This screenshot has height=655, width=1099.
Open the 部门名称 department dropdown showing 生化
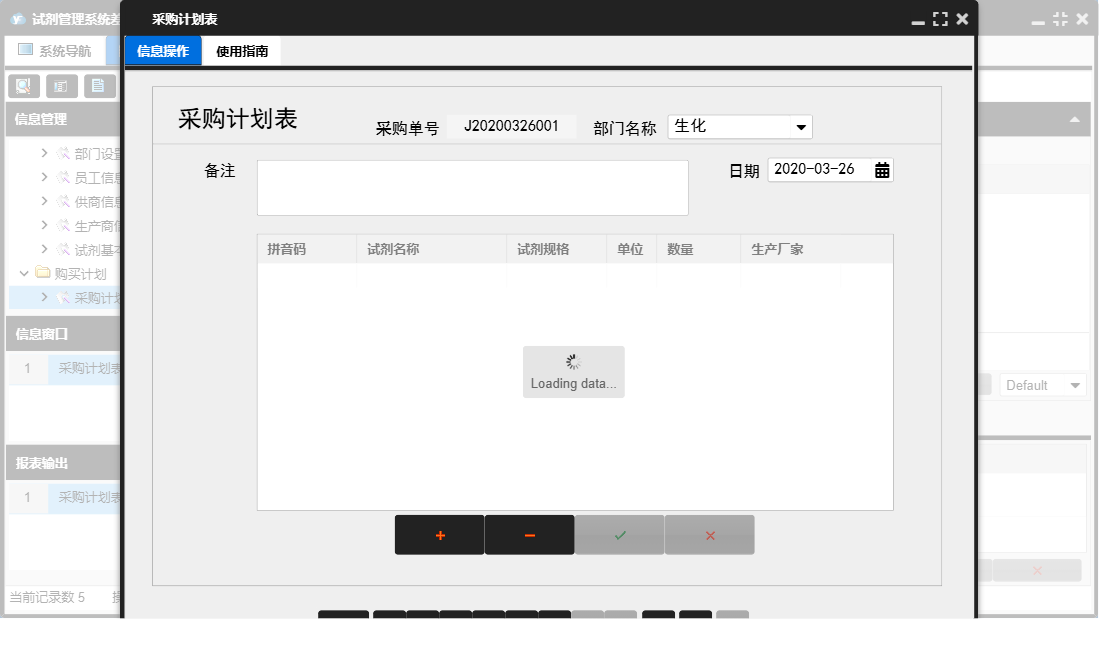(x=801, y=127)
